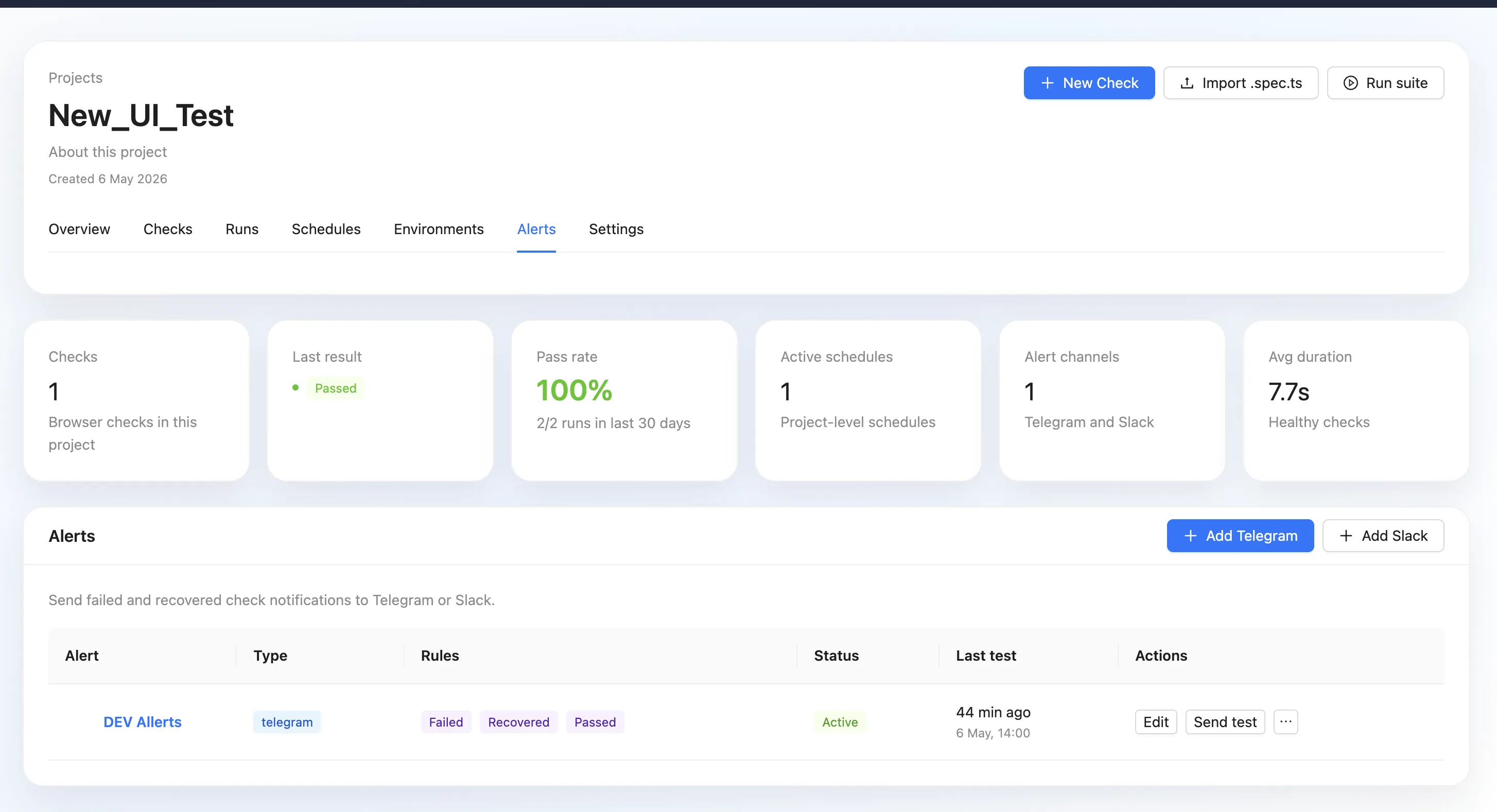Click the Recovered rule tag
1497x812 pixels.
pyautogui.click(x=518, y=722)
